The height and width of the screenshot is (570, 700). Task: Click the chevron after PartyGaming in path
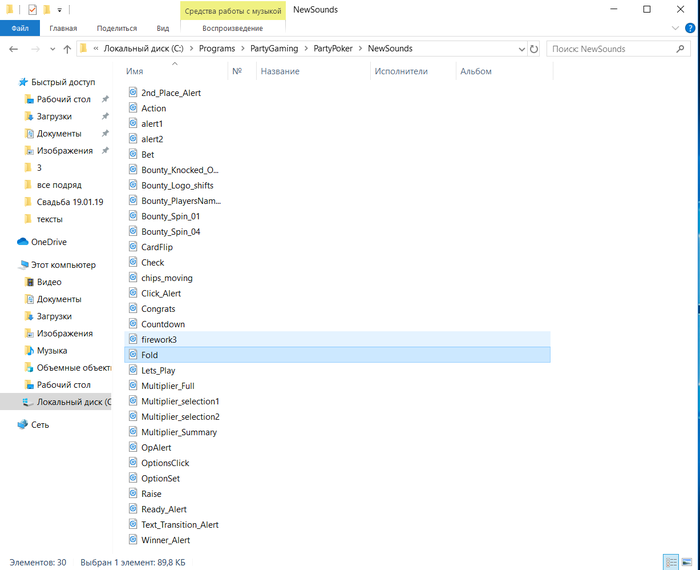tap(306, 49)
